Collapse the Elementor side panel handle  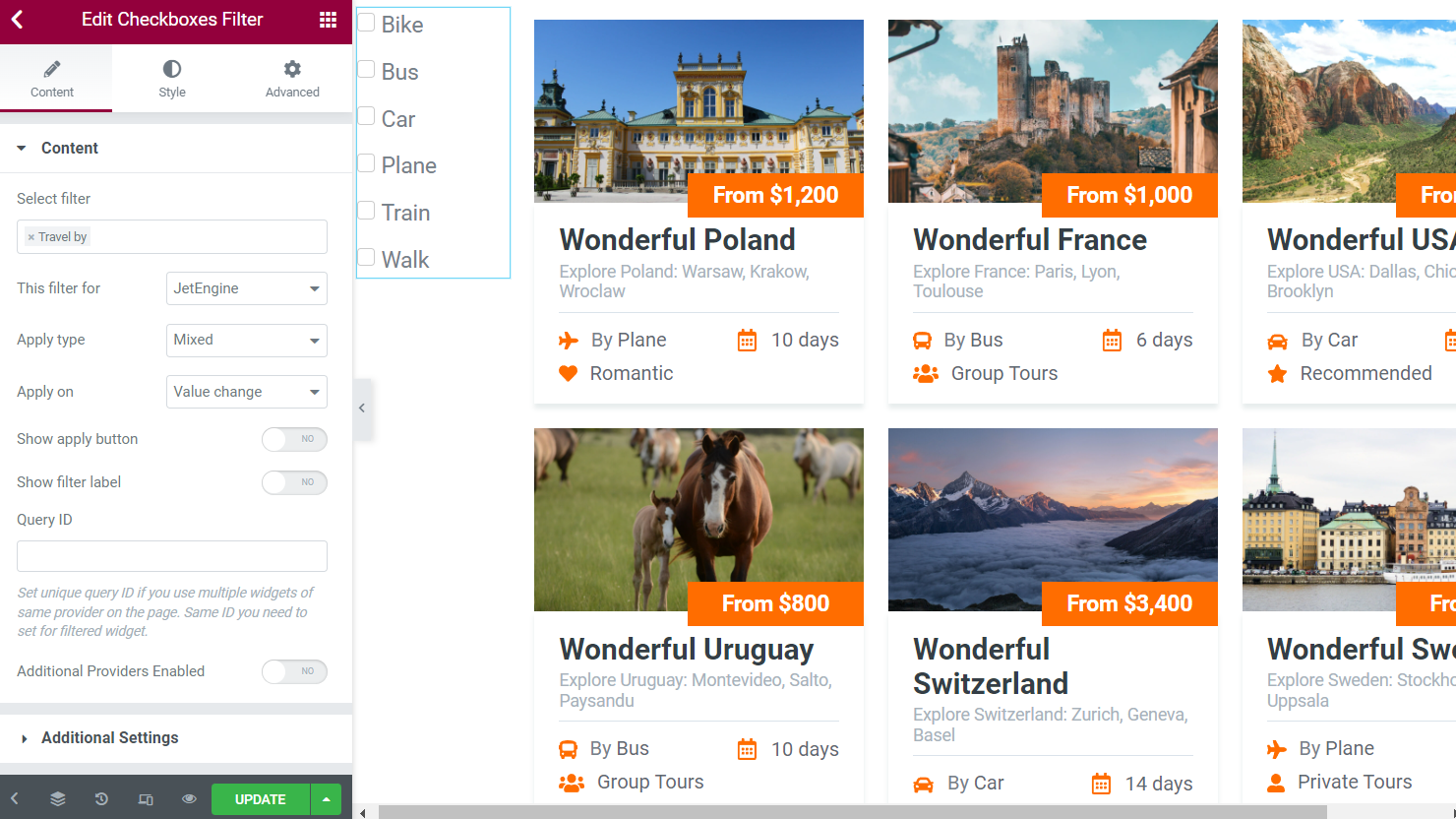coord(362,409)
